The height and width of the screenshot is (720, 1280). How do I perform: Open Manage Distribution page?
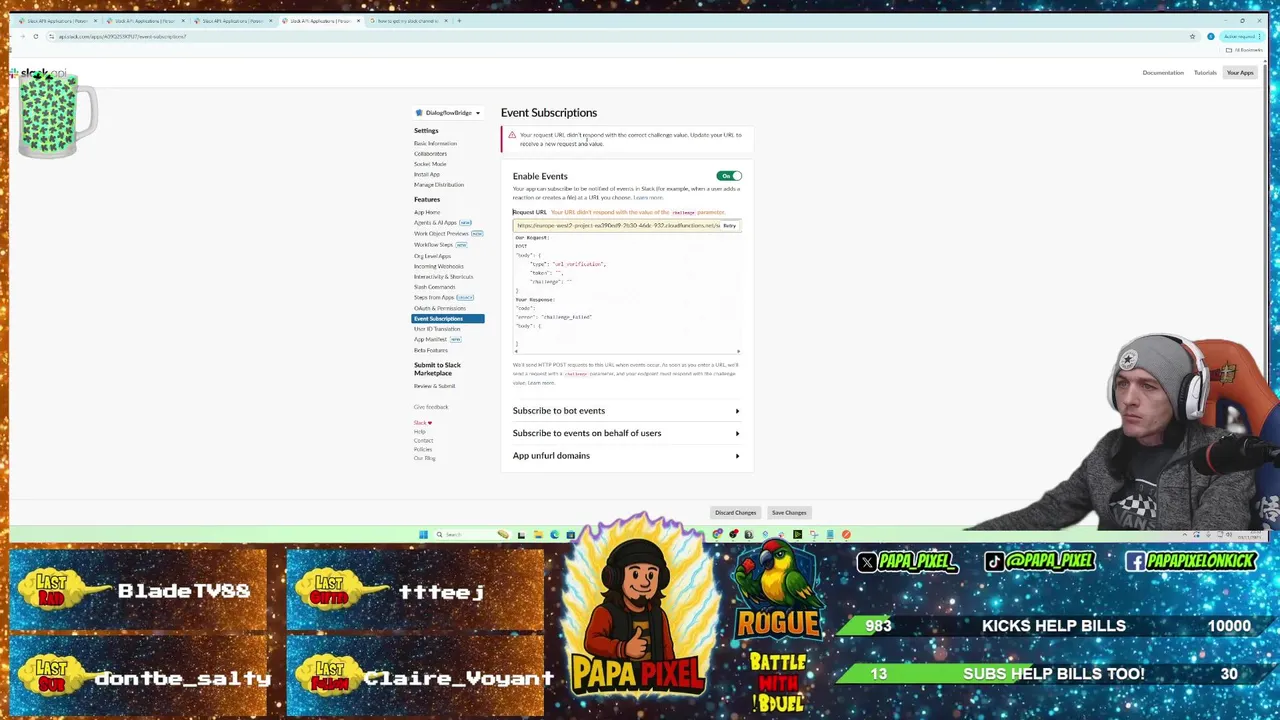click(439, 185)
